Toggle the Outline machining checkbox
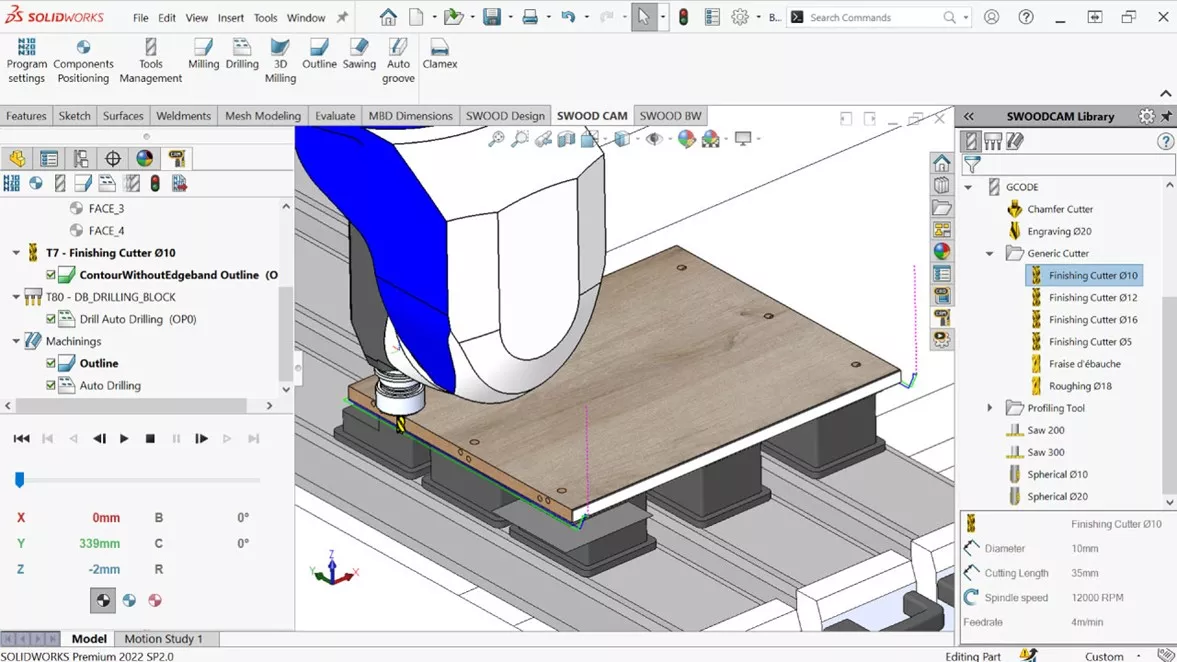The image size is (1177, 662). click(51, 363)
